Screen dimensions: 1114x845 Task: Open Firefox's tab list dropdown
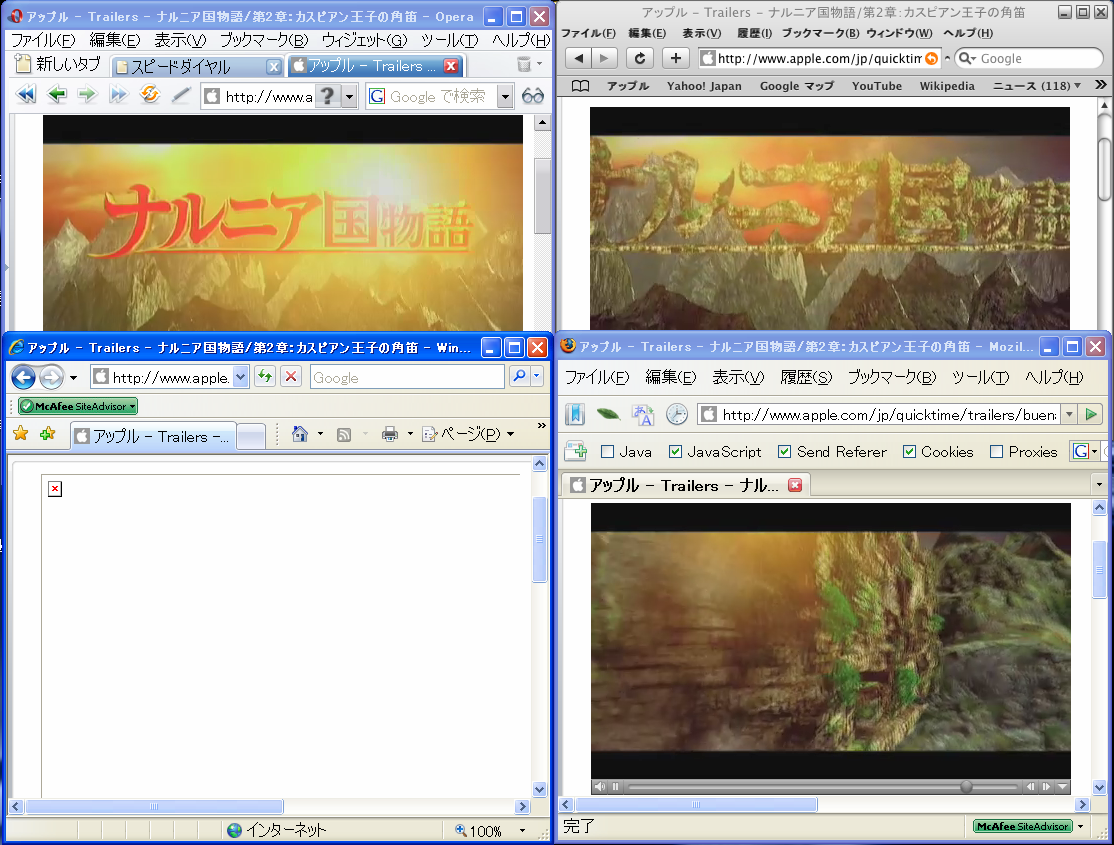(x=1099, y=485)
